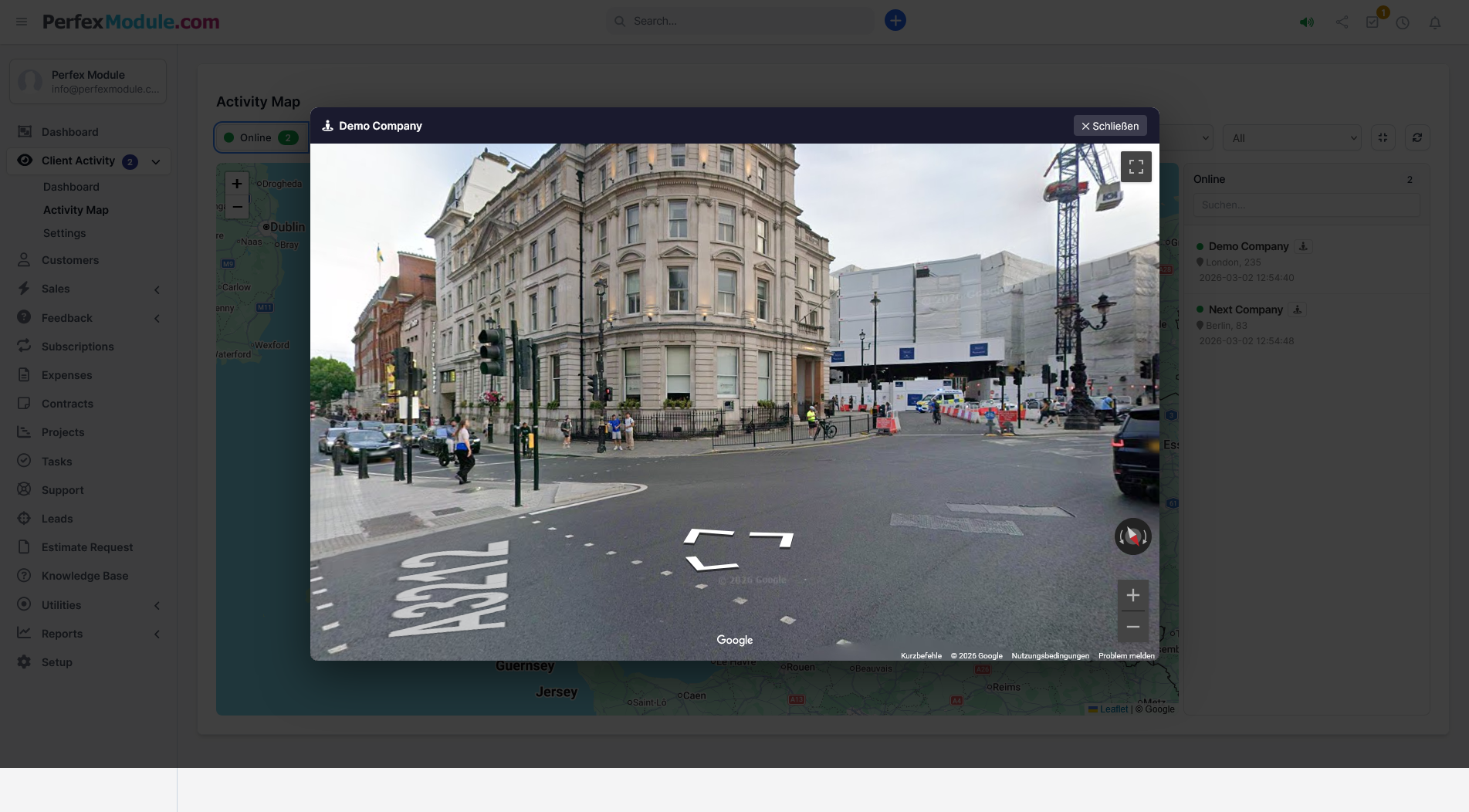This screenshot has width=1469, height=812.
Task: Toggle the Online status filter
Action: click(260, 137)
